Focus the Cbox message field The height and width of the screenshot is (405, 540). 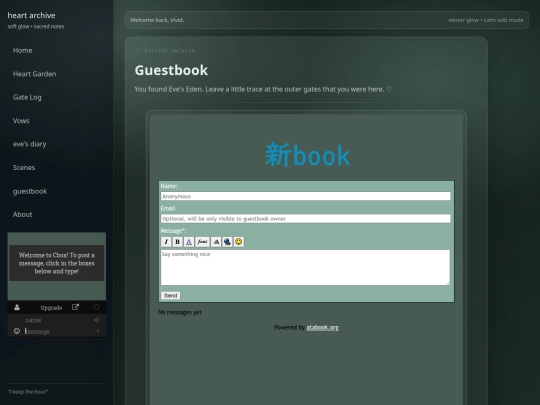click(x=59, y=331)
